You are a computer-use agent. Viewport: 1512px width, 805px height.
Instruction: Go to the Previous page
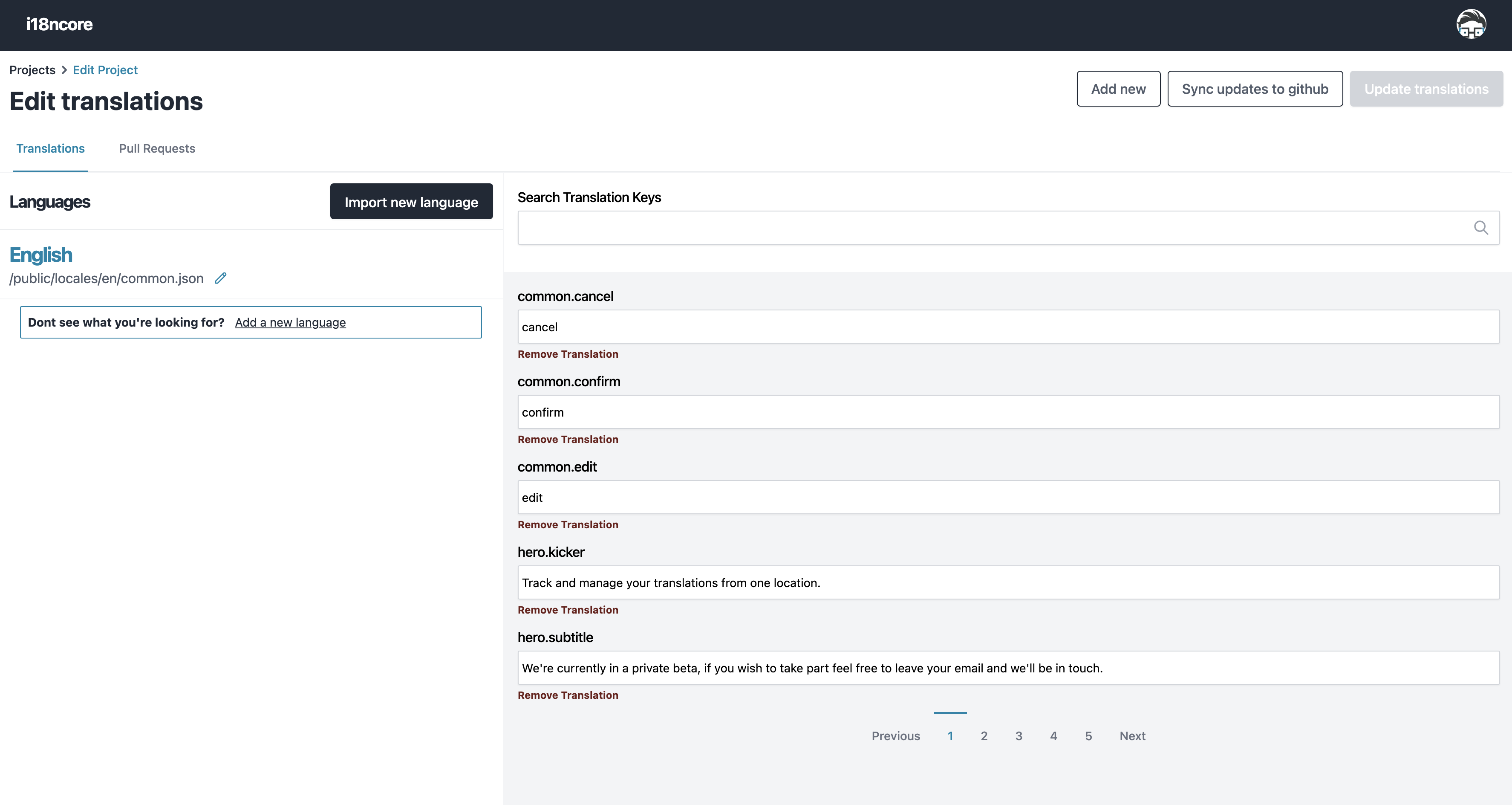click(x=896, y=736)
